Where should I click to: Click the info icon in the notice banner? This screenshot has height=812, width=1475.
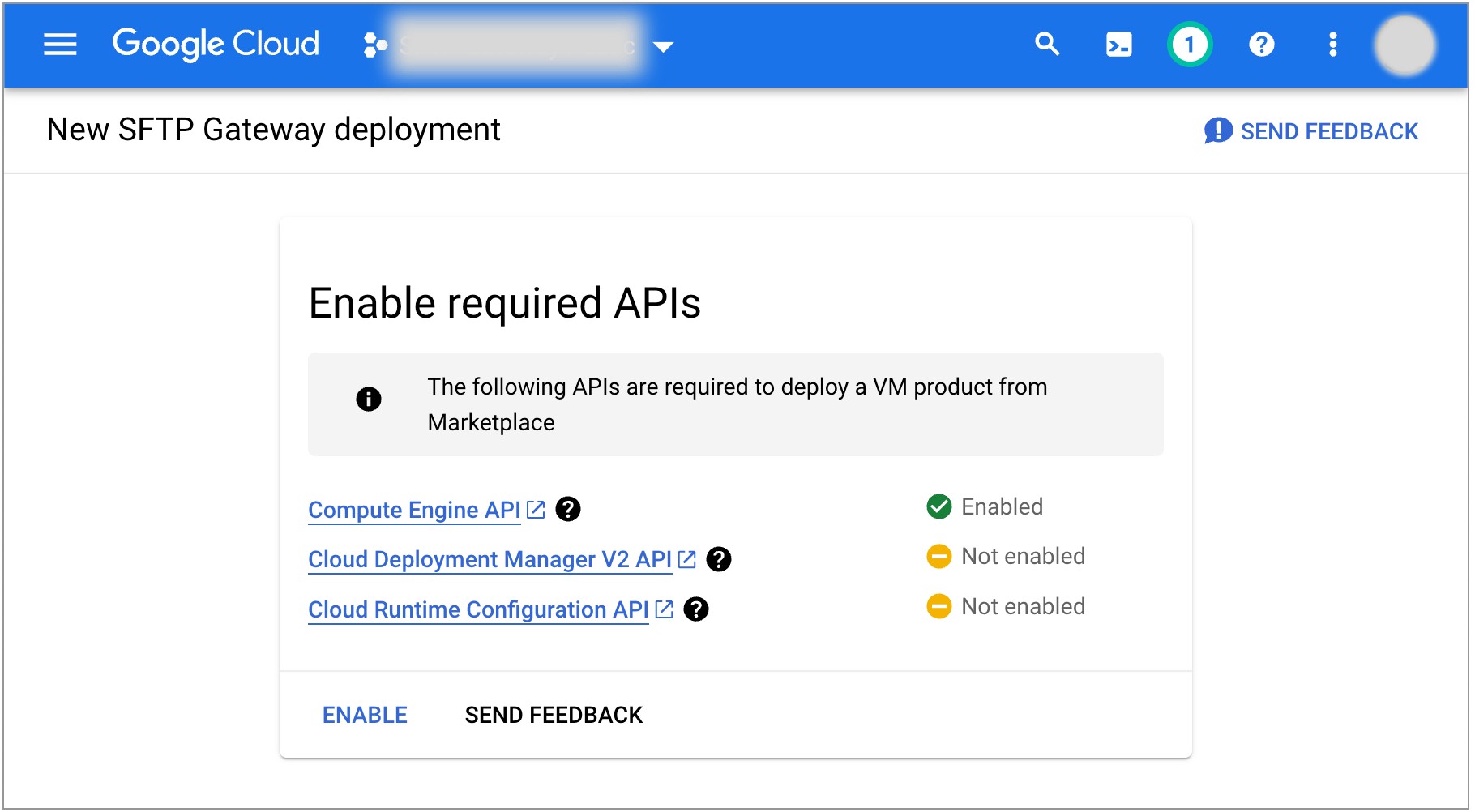[x=369, y=399]
